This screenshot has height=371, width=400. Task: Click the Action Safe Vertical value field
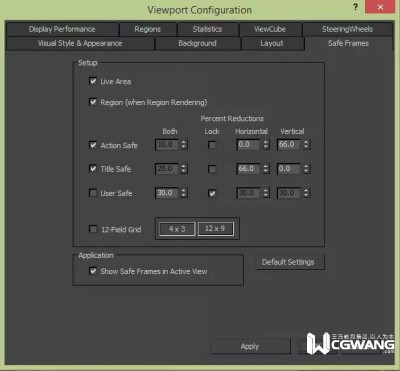(x=289, y=144)
